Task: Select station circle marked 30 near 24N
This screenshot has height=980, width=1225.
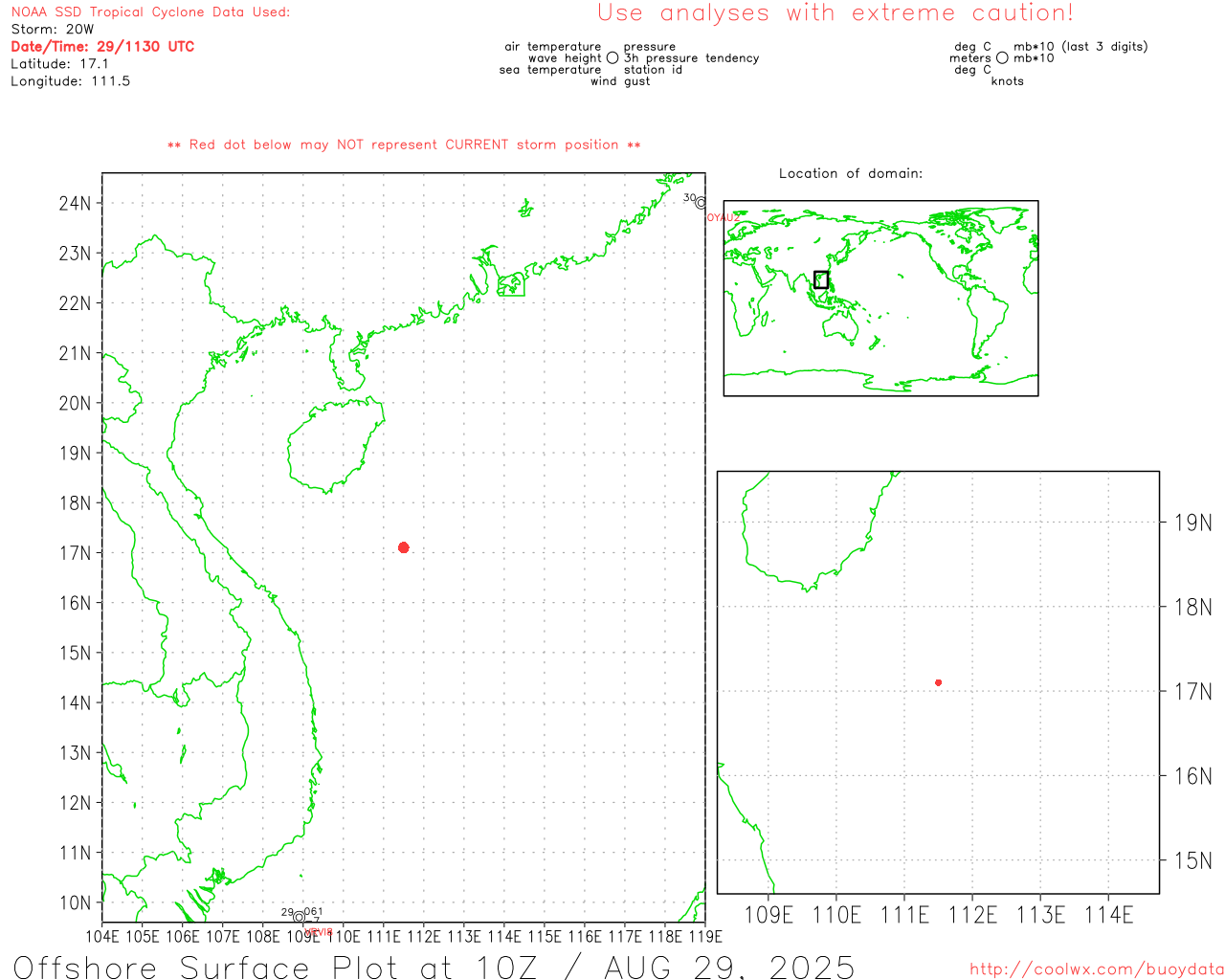Action: click(x=701, y=203)
